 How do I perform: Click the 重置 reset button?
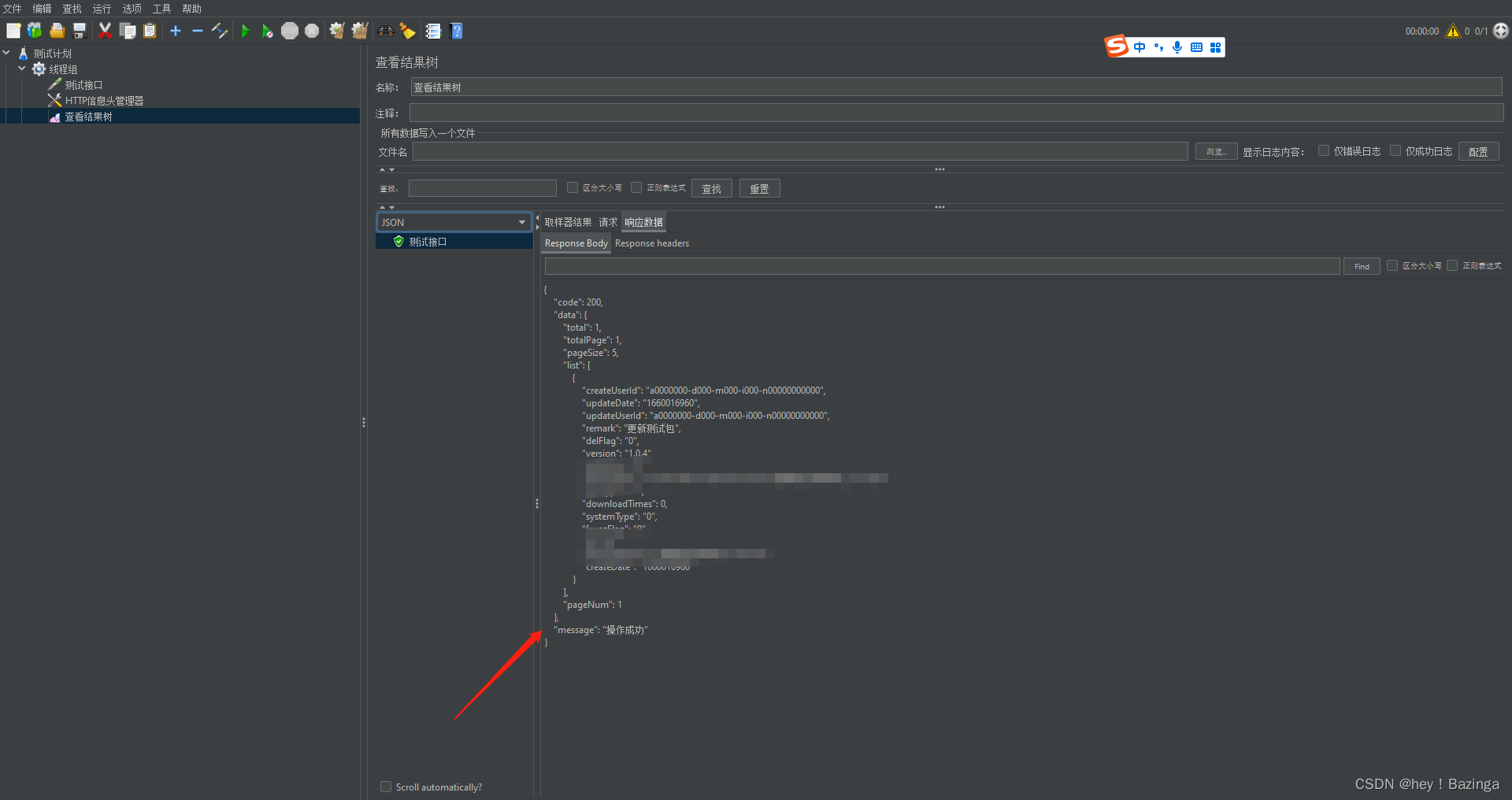point(759,188)
